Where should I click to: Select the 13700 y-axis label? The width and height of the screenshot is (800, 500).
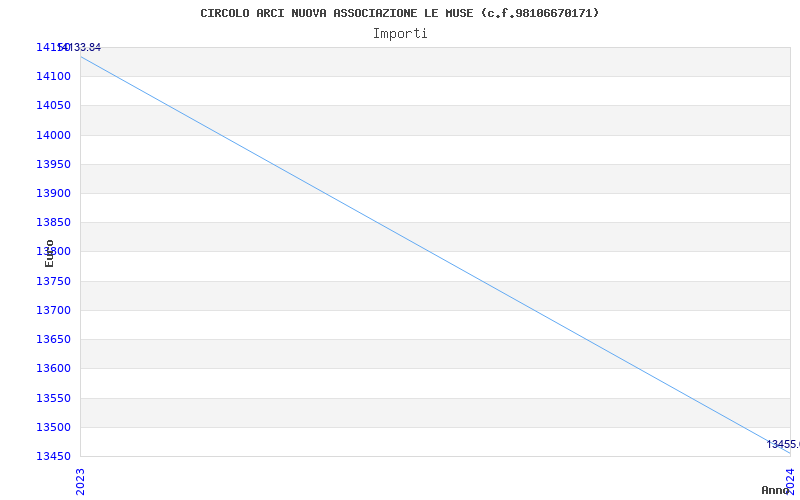click(53, 310)
